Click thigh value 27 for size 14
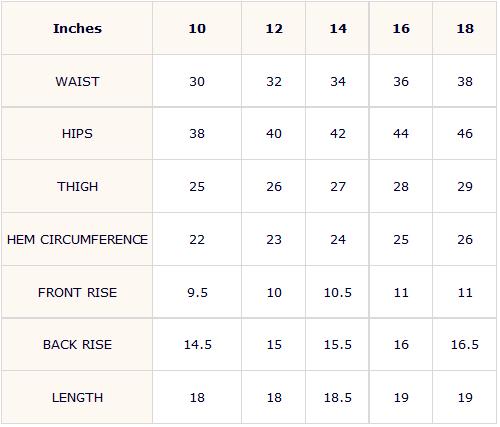This screenshot has width=500, height=427. coord(338,187)
